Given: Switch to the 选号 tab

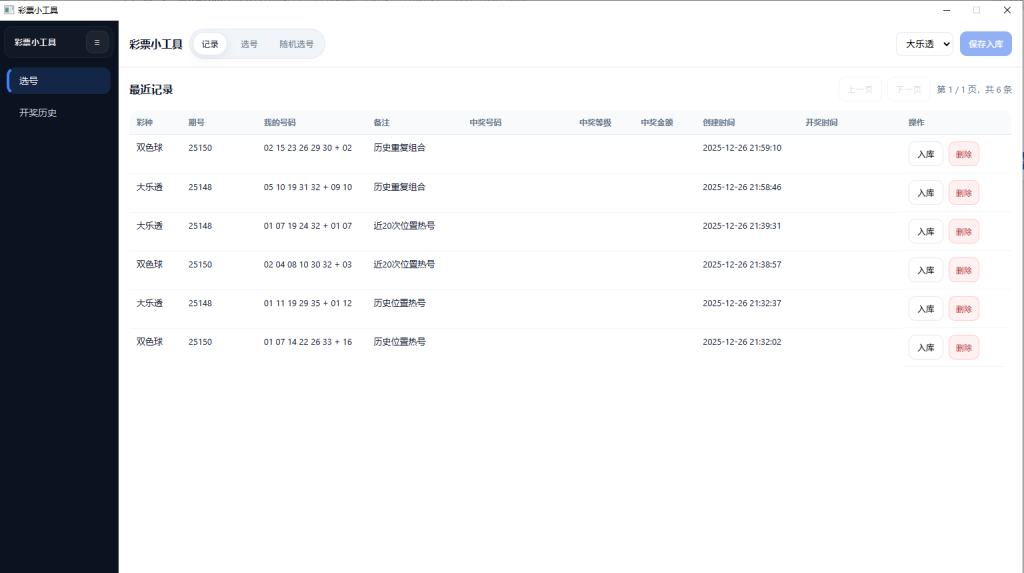Looking at the screenshot, I should click(x=249, y=44).
